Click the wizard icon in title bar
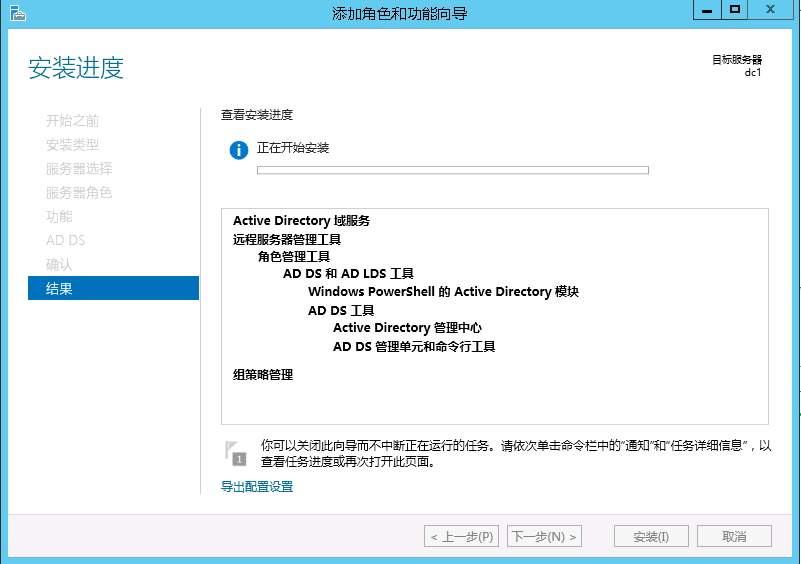This screenshot has height=564, width=801. point(17,13)
